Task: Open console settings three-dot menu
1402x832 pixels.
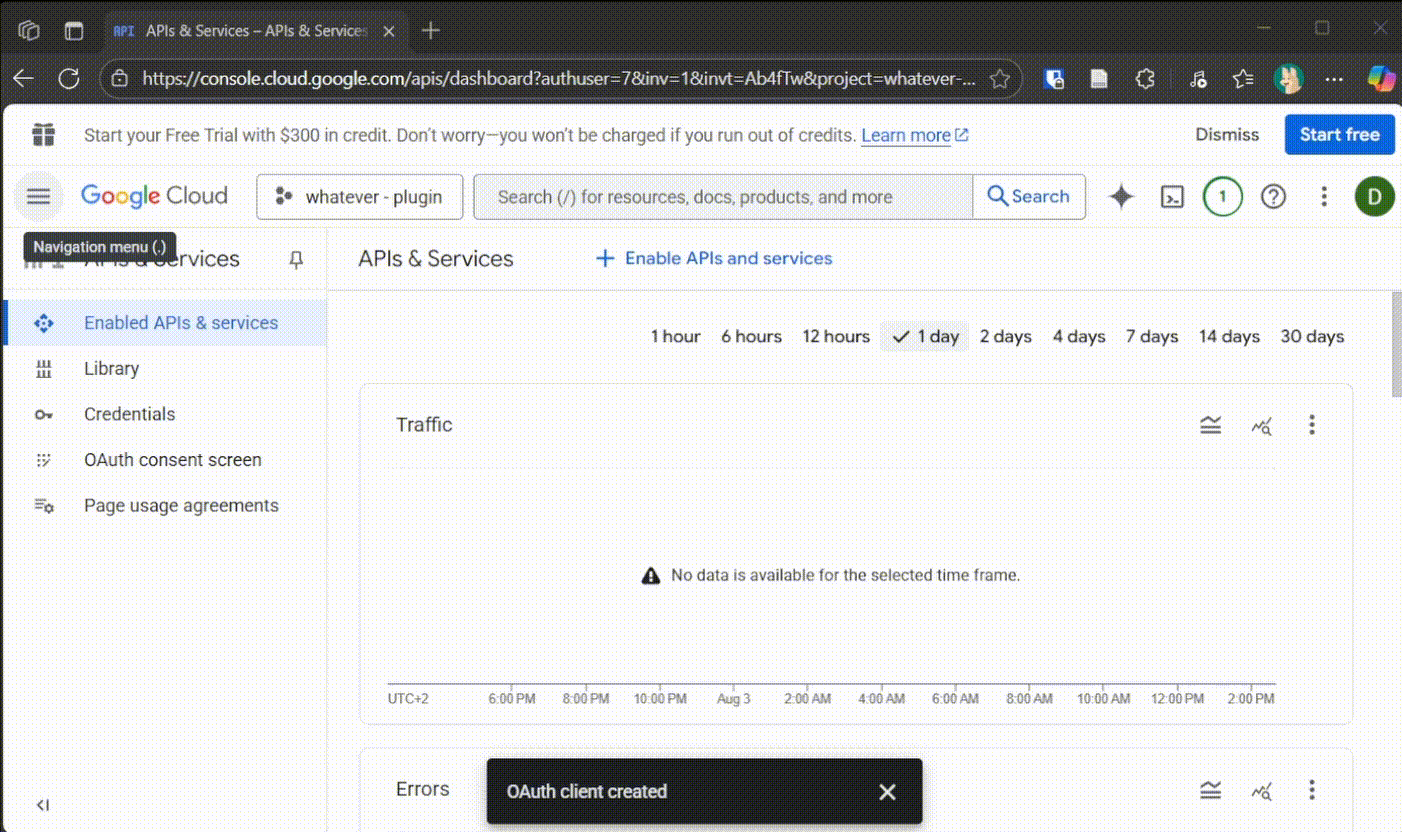Action: pyautogui.click(x=1324, y=197)
